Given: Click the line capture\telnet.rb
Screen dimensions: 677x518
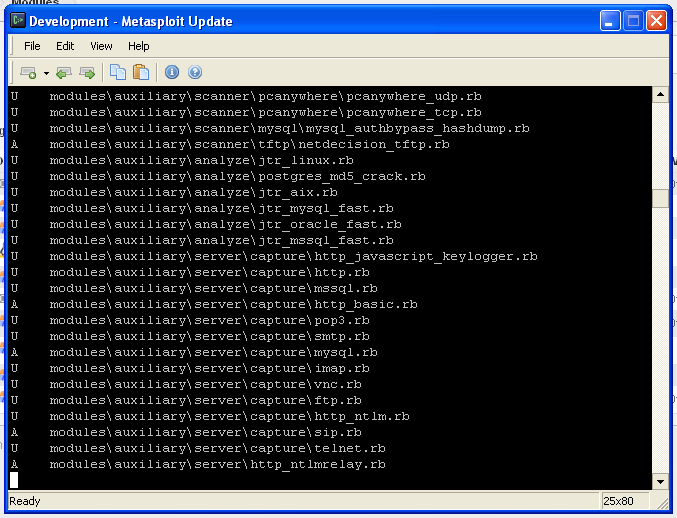Looking at the screenshot, I should (x=198, y=448).
